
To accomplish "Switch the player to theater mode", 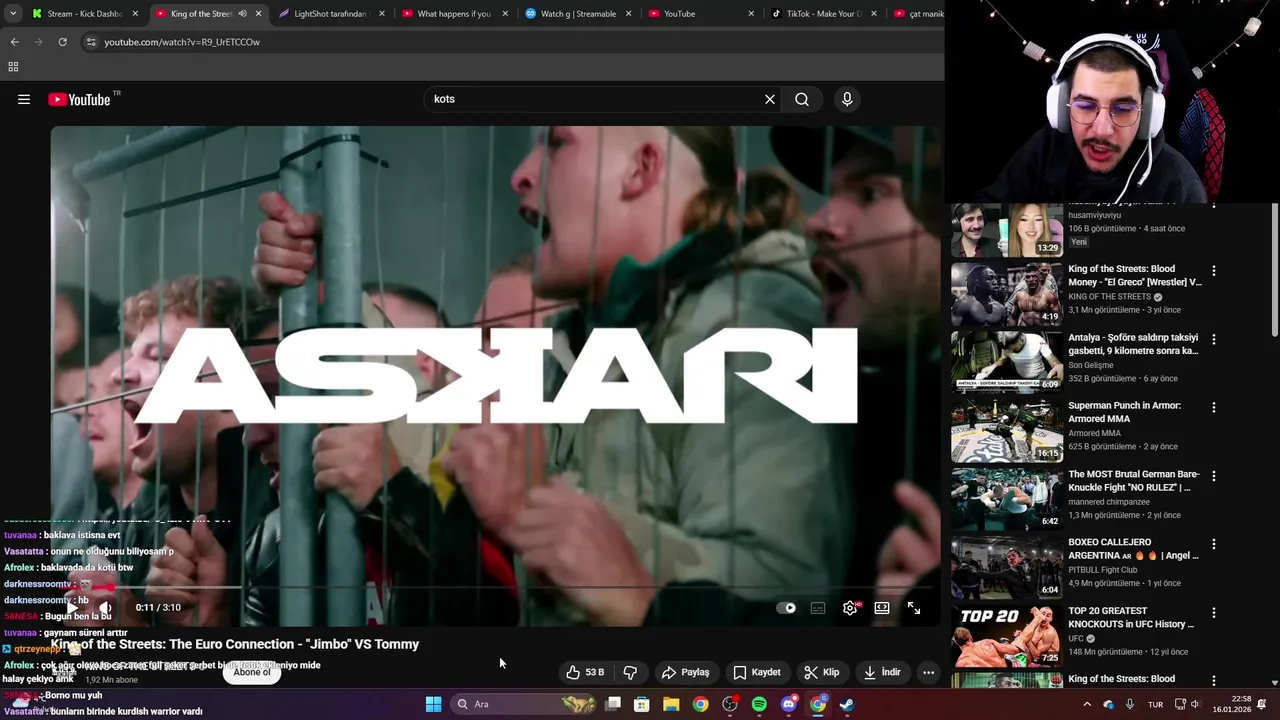I will tap(882, 608).
